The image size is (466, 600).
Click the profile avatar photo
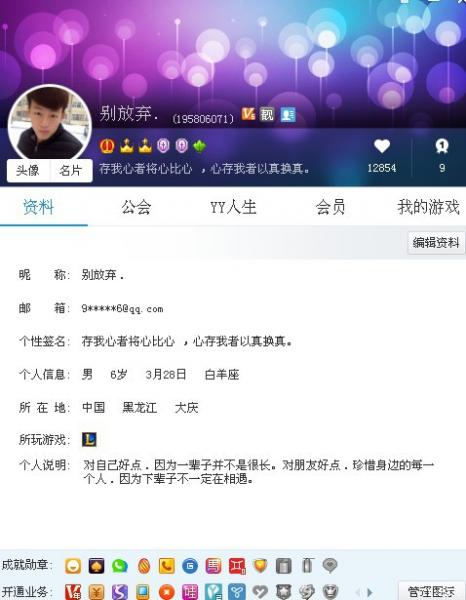50,122
